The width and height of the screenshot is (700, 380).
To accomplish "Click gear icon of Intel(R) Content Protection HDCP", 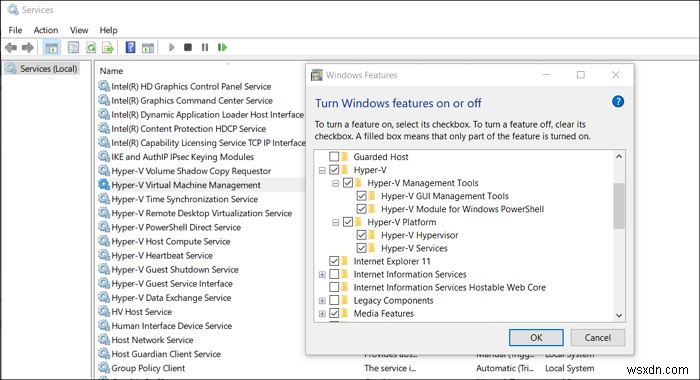I will click(104, 128).
